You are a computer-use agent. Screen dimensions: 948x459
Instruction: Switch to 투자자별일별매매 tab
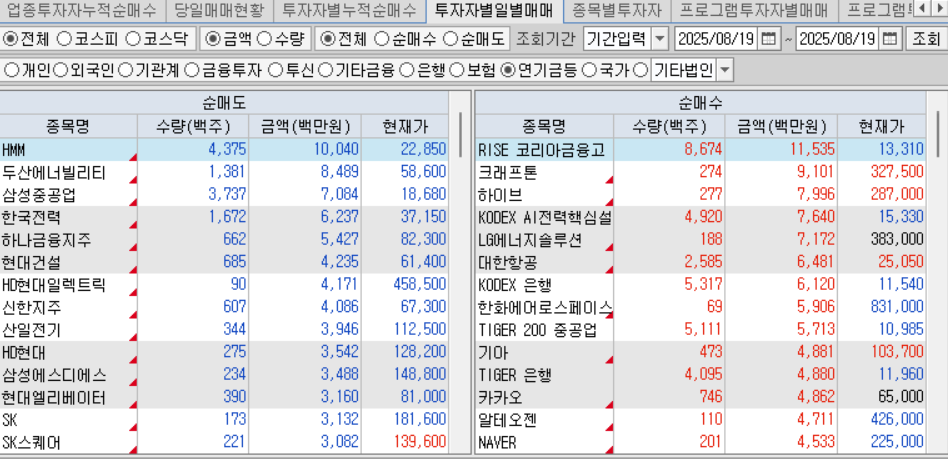coord(494,10)
